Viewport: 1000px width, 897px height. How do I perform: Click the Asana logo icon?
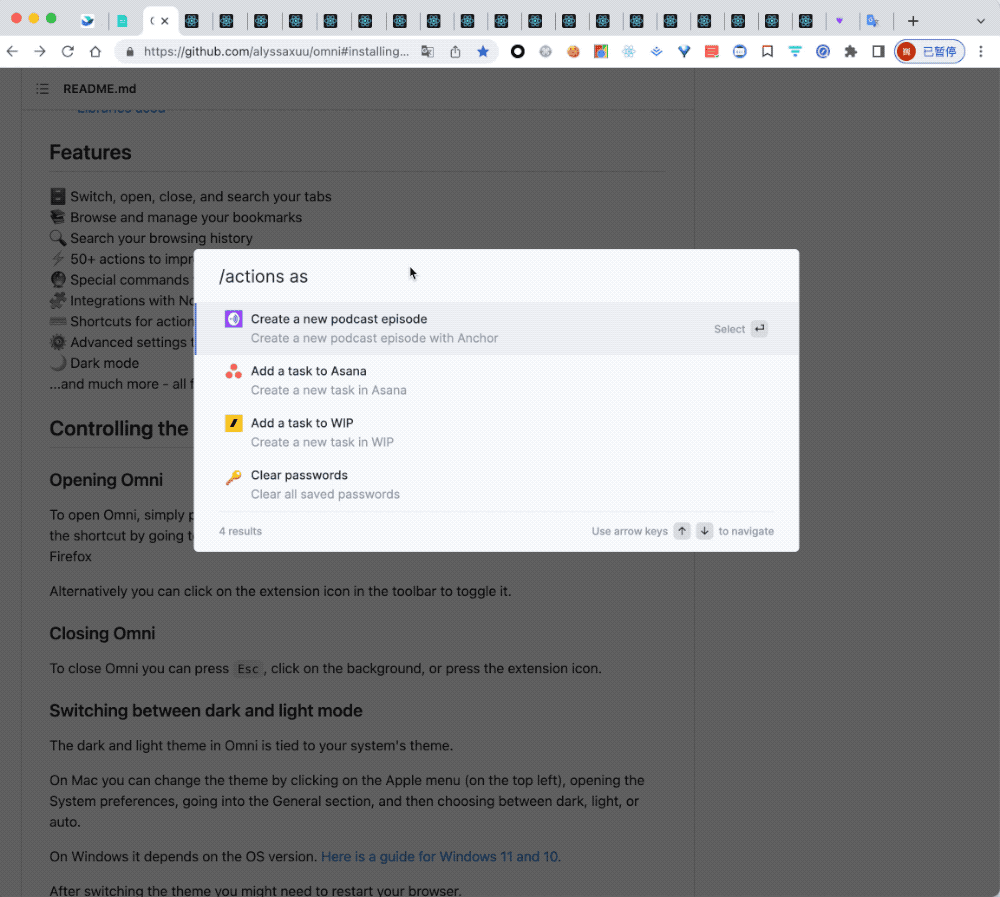(233, 371)
